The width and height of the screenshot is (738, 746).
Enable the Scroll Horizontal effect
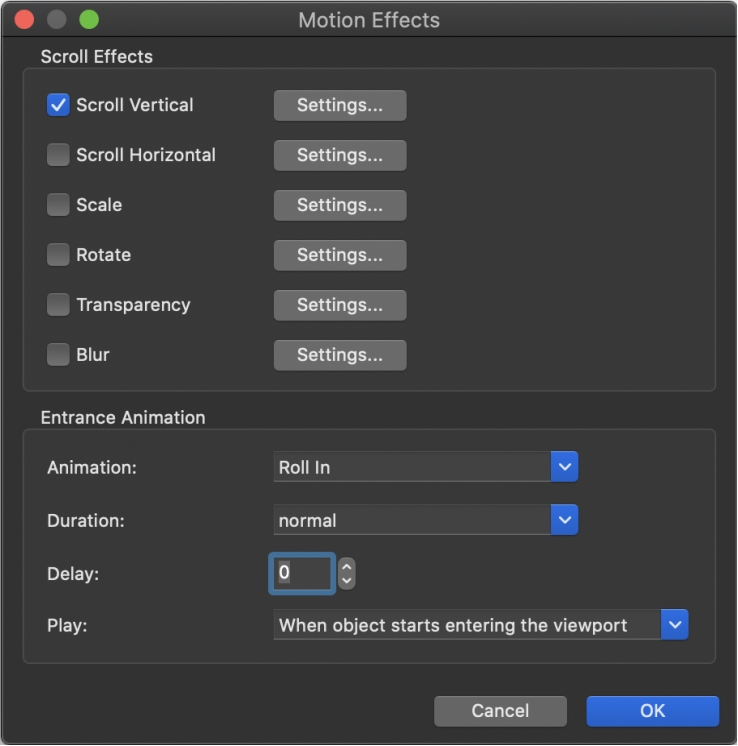[x=58, y=155]
